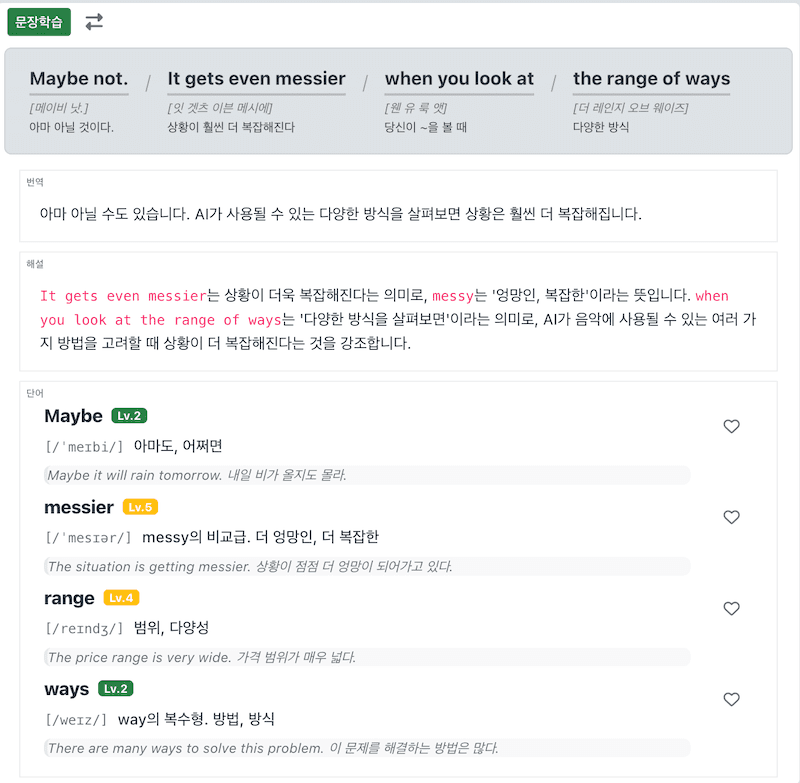The height and width of the screenshot is (783, 800).
Task: Select the phrase "It gets even messier"
Action: [256, 79]
